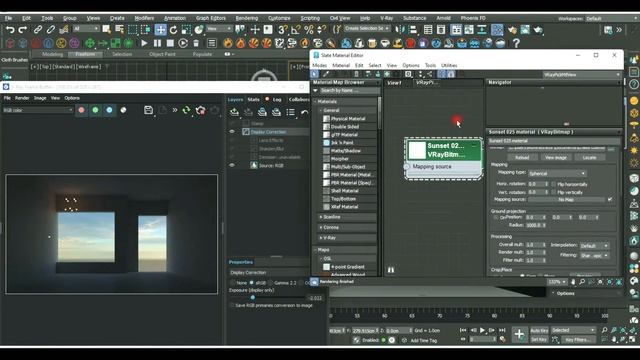Click the stop square in second toolbar row

tap(170, 43)
